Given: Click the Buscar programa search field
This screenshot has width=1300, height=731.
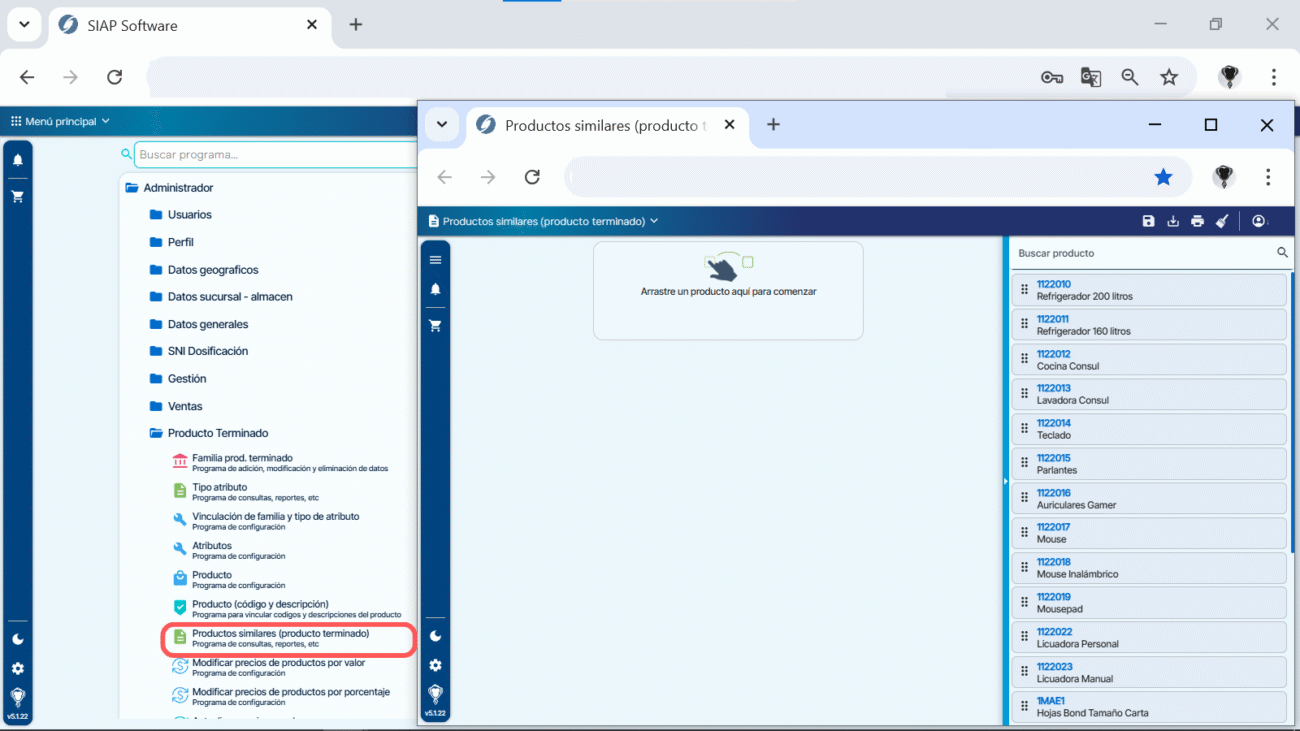Looking at the screenshot, I should [x=275, y=155].
